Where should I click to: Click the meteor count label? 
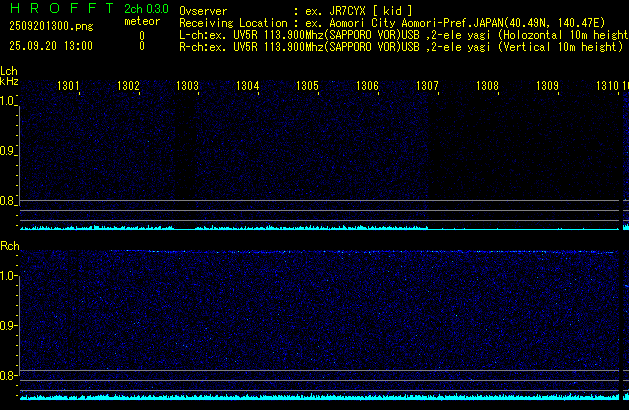point(141,22)
